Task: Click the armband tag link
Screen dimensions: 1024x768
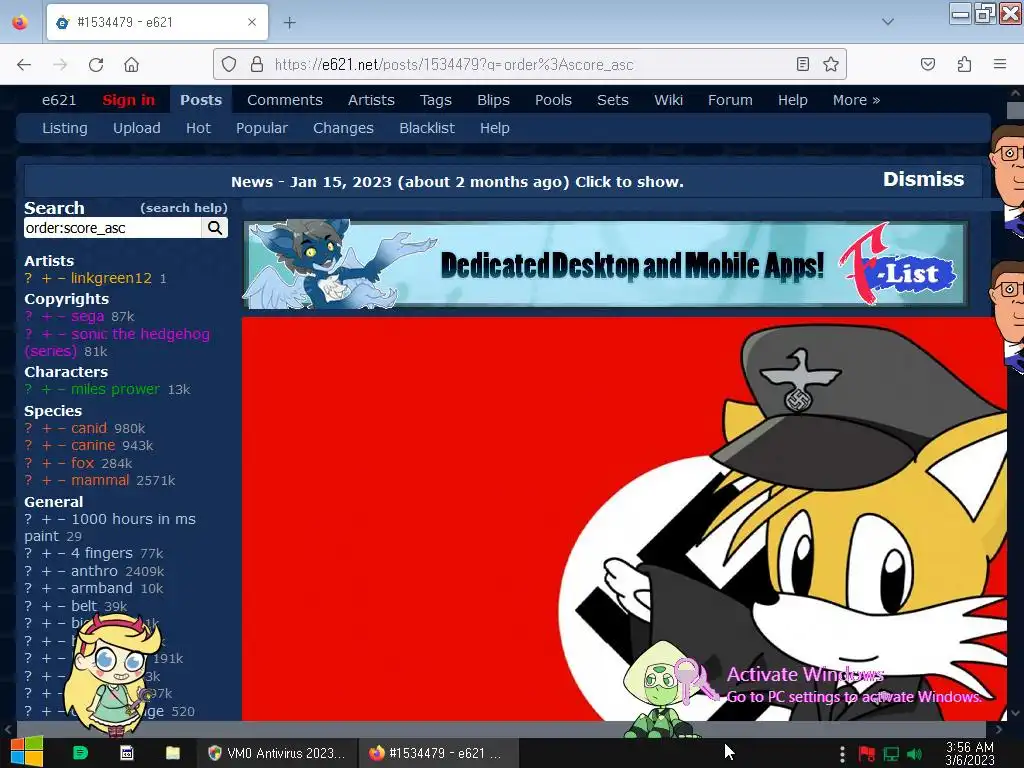Action: point(102,588)
